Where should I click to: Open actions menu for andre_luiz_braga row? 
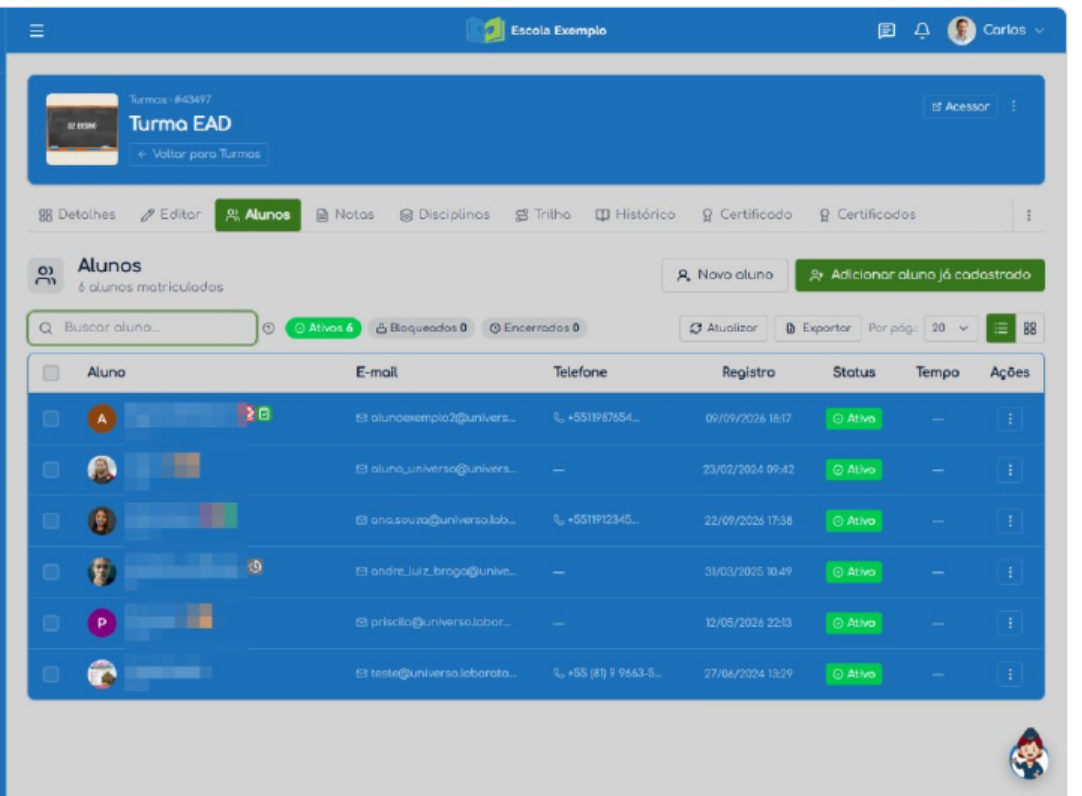(x=1010, y=572)
